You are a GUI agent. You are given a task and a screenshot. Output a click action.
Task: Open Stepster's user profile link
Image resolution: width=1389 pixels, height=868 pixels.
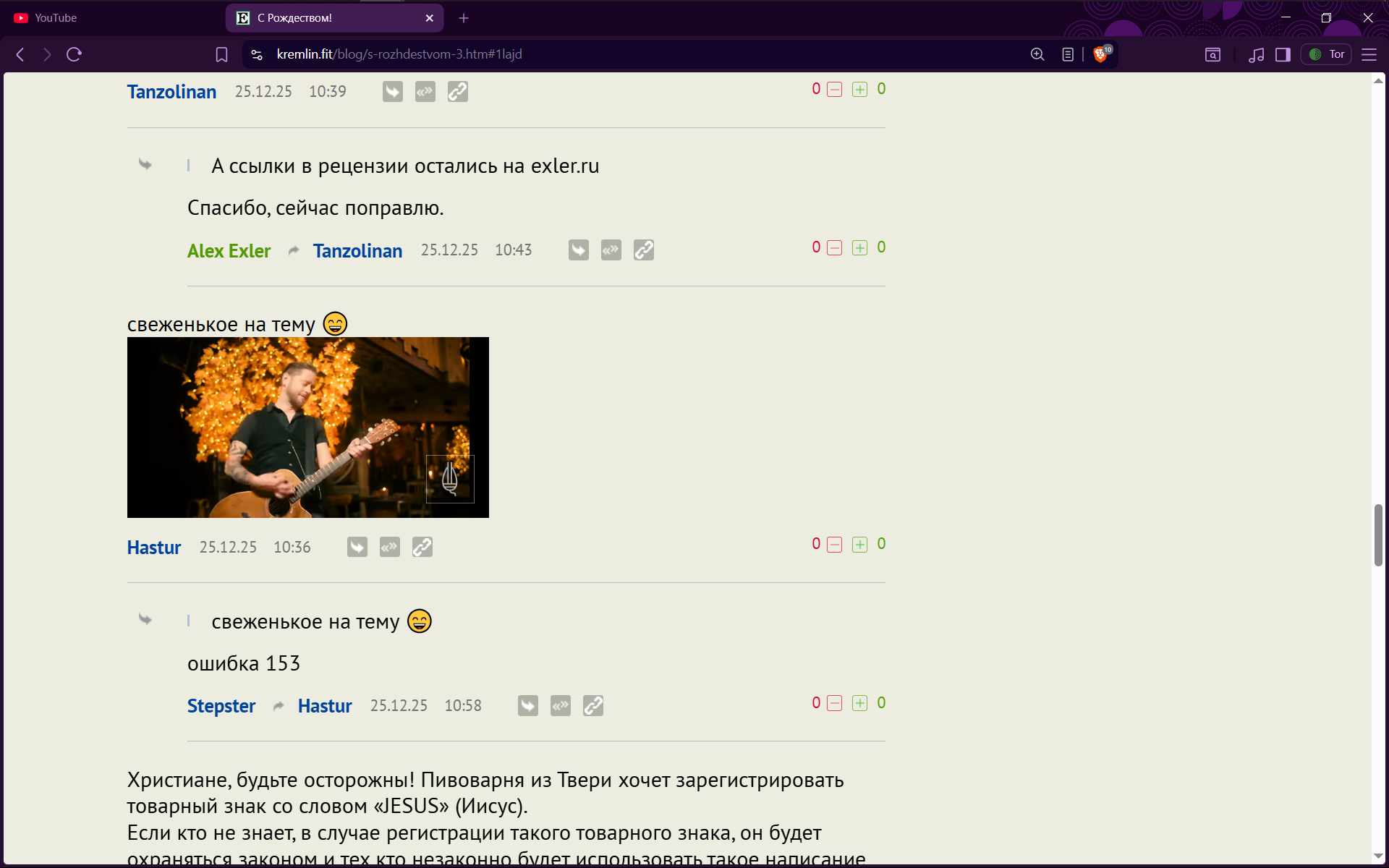[x=221, y=706]
